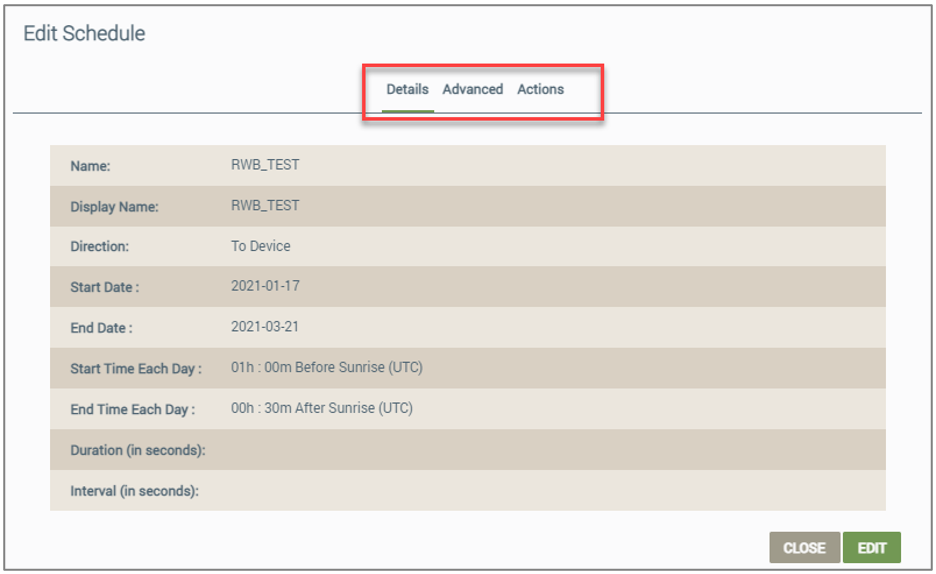Click the Duration (in seconds) label
Image resolution: width=936 pixels, height=574 pixels.
click(x=138, y=450)
